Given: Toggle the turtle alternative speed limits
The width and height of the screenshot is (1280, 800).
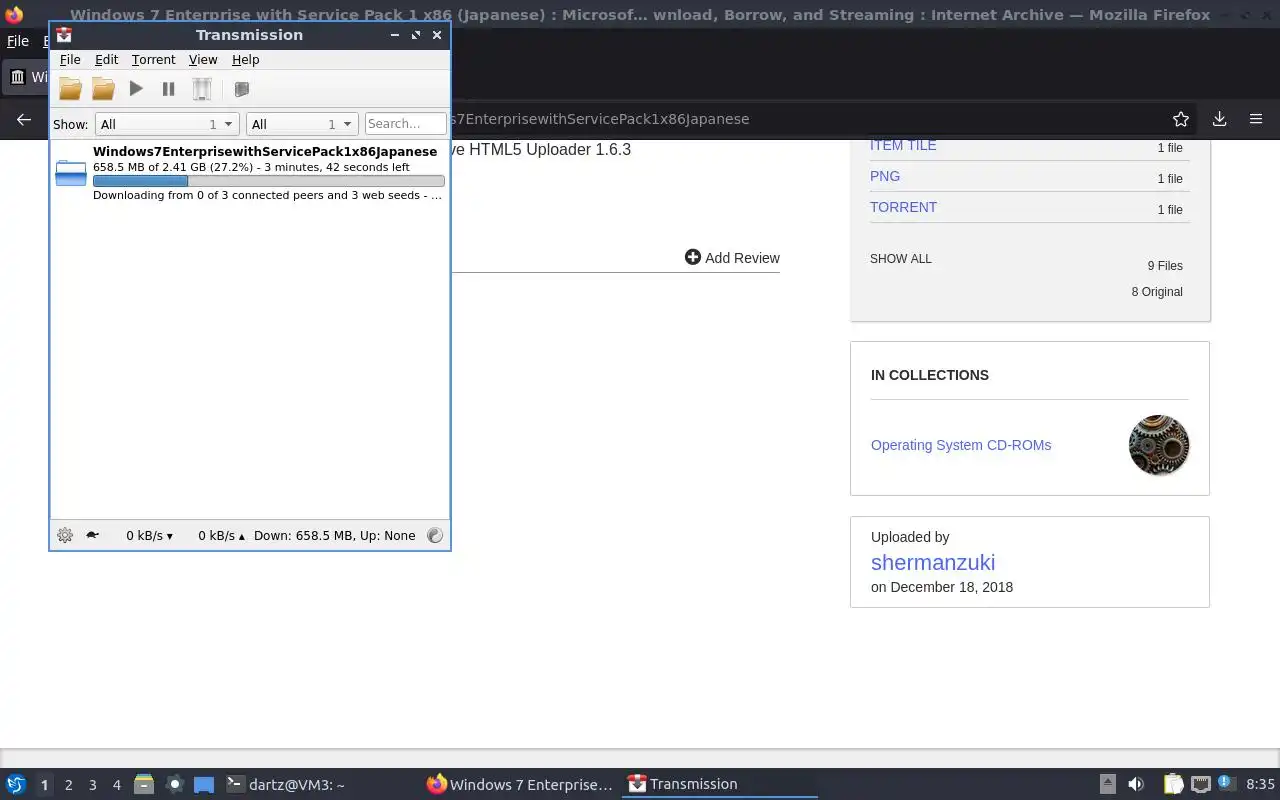Looking at the screenshot, I should point(92,535).
